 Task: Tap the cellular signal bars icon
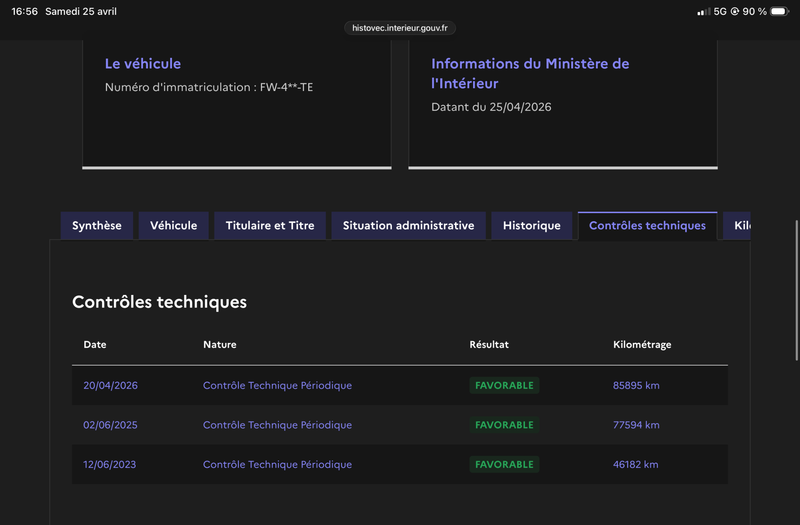click(x=703, y=11)
